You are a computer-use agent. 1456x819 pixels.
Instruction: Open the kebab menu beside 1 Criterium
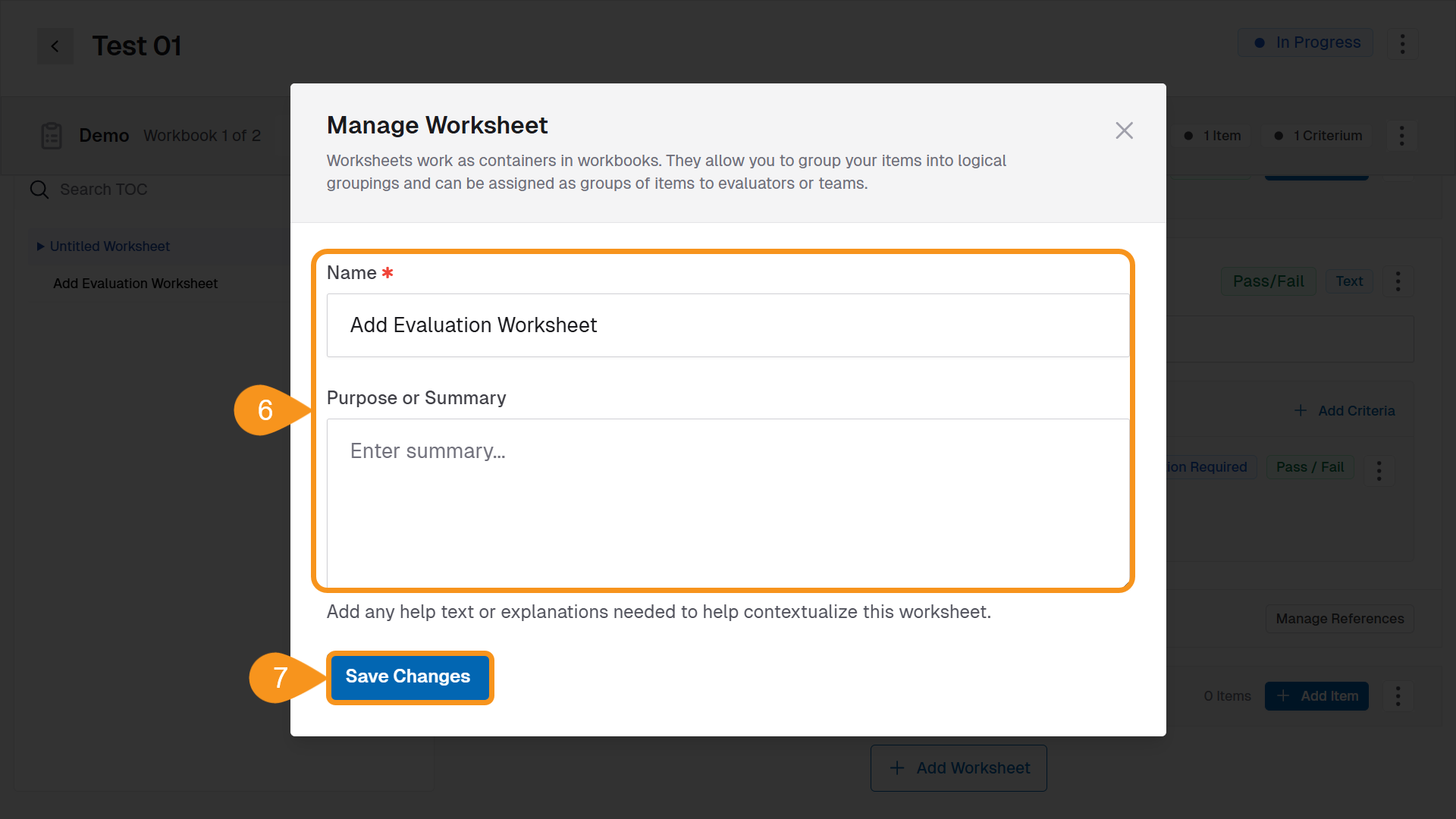[x=1401, y=136]
